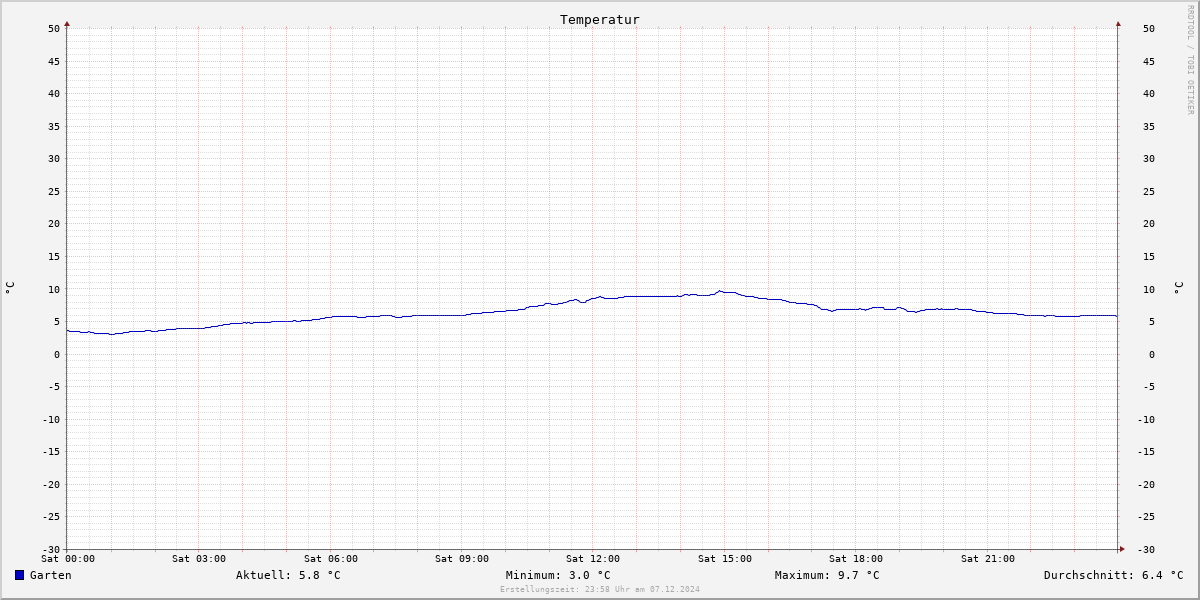
Task: Click the red arrow atop right y-axis
Action: [1118, 23]
